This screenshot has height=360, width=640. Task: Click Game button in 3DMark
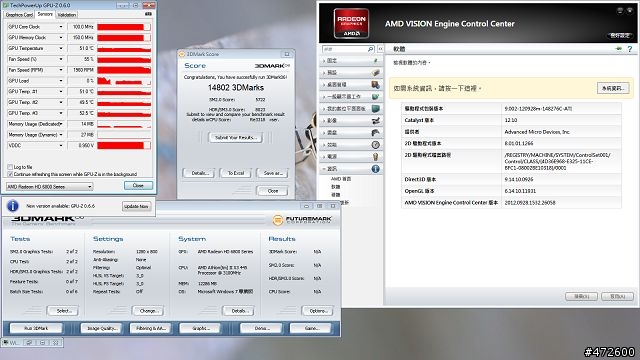311,328
